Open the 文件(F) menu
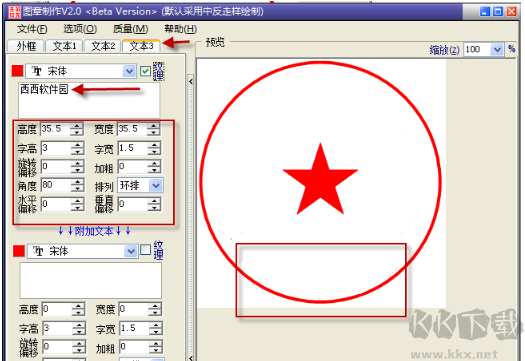The height and width of the screenshot is (361, 525). coord(32,29)
